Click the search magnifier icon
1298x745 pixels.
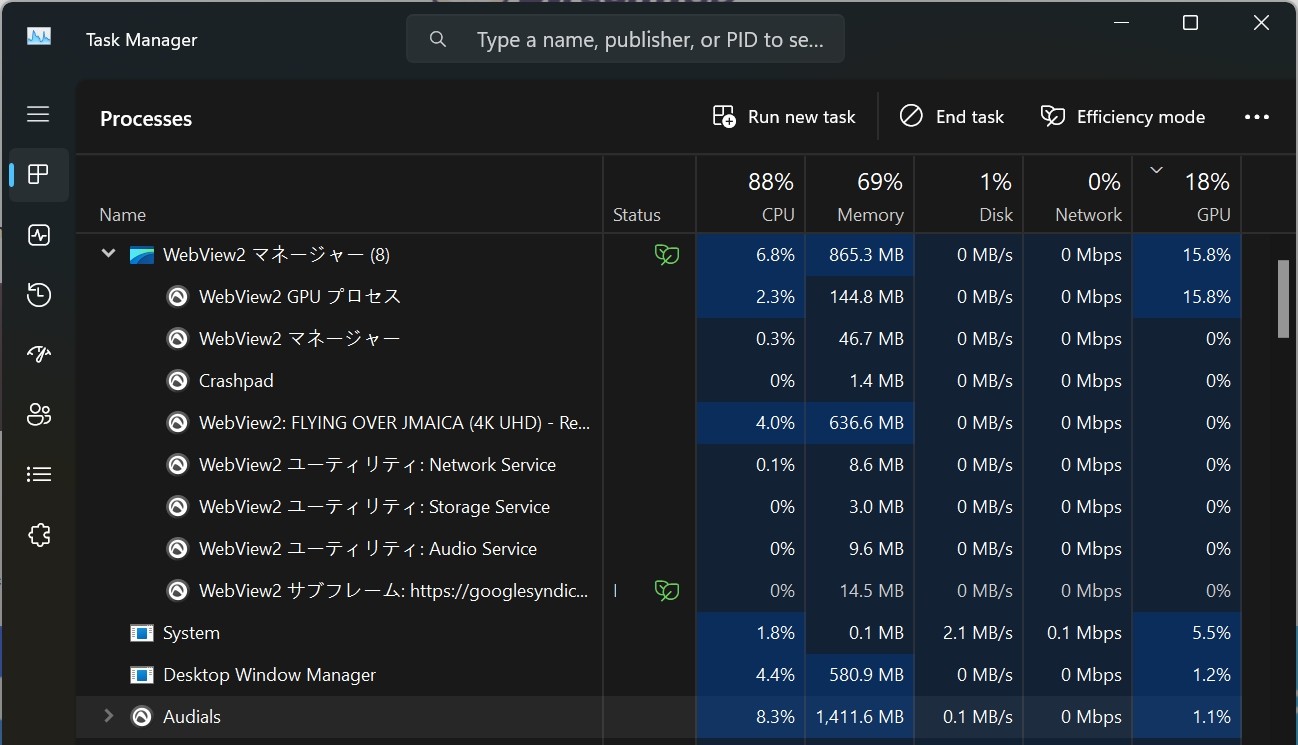437,39
